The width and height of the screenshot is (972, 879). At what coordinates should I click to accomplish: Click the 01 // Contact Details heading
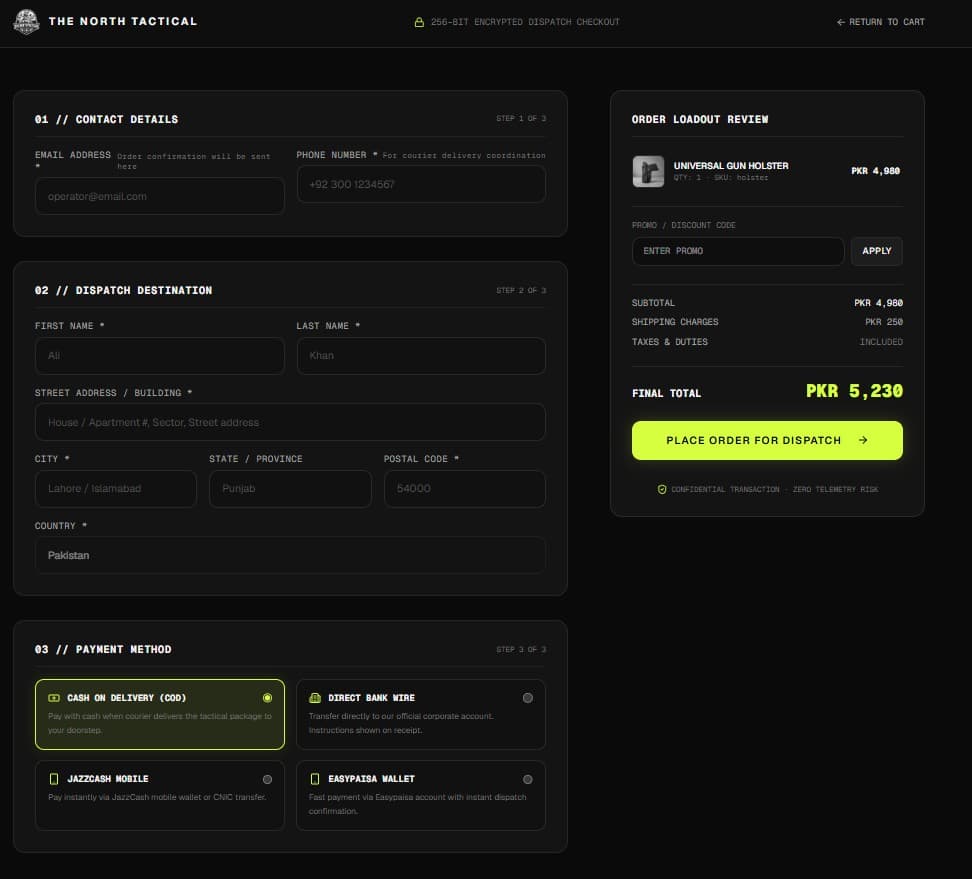pyautogui.click(x=107, y=119)
